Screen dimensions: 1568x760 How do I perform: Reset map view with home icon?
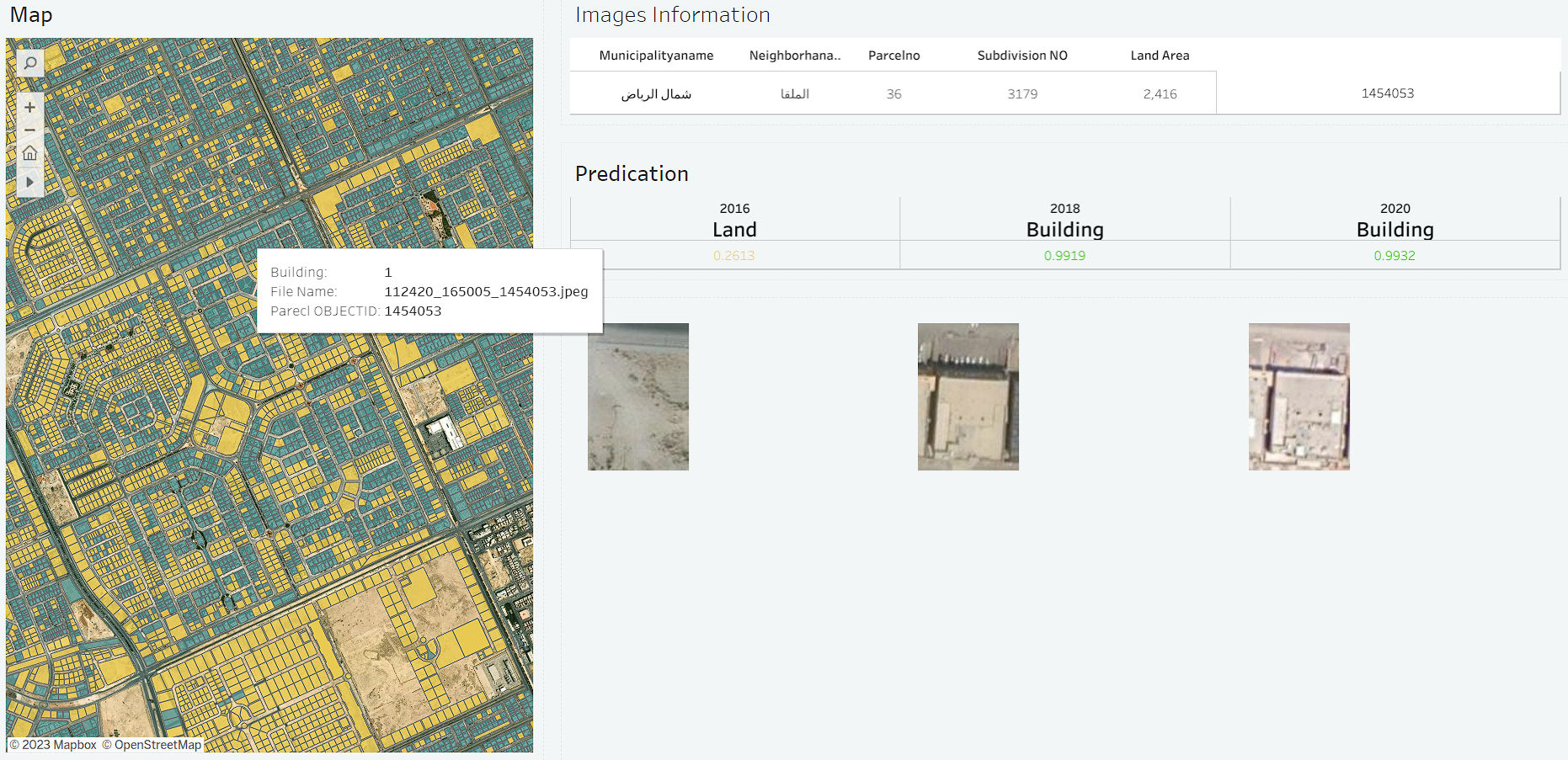(x=30, y=153)
